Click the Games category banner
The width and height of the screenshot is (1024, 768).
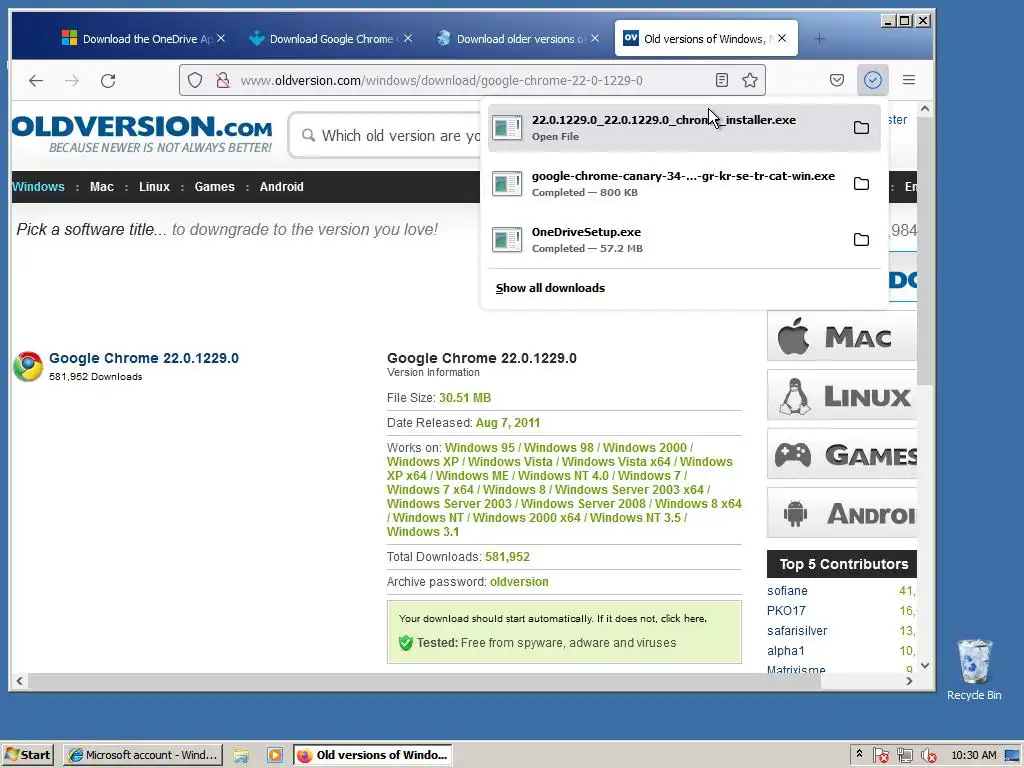[x=842, y=455]
